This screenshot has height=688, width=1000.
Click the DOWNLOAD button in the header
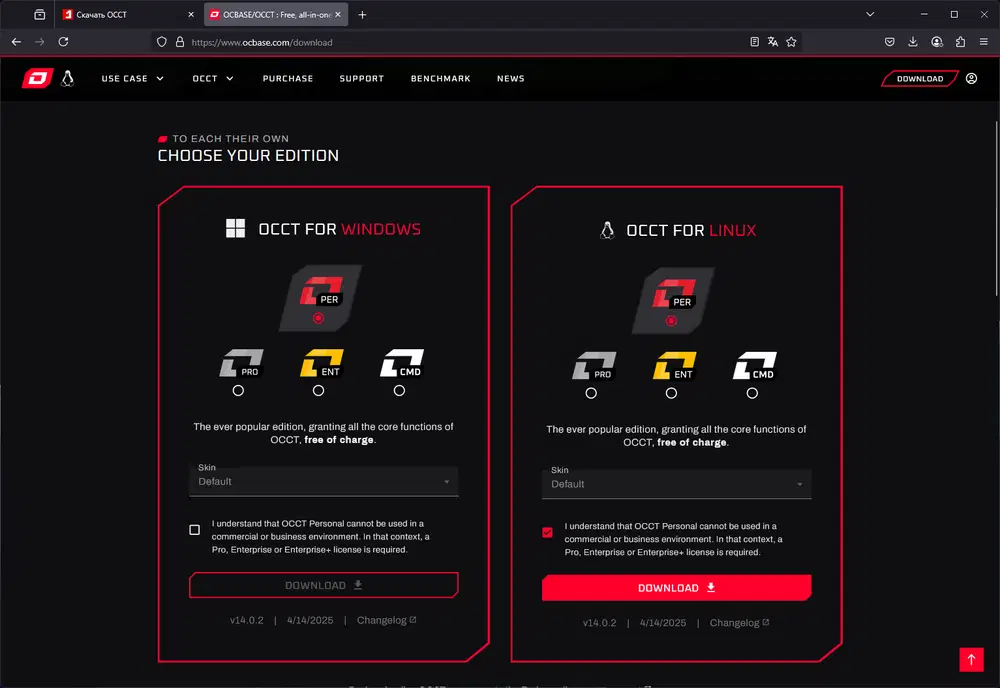tap(920, 78)
